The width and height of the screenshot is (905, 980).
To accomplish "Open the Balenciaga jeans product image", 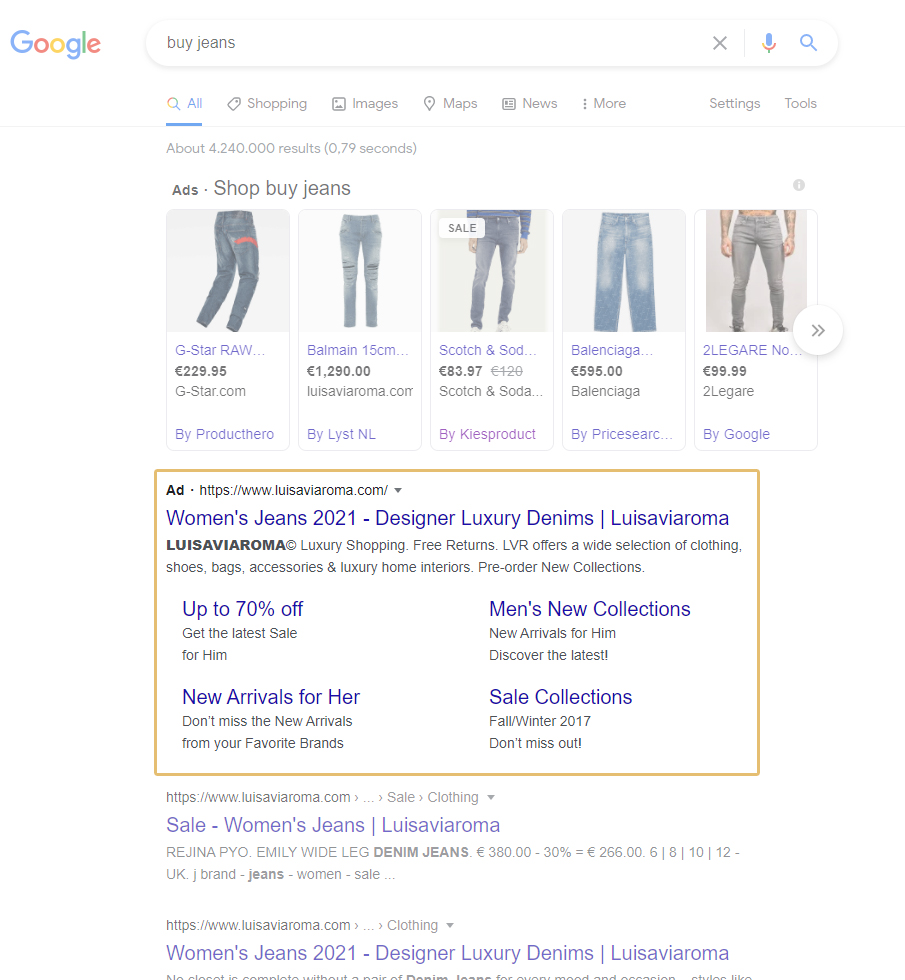I will pos(624,271).
